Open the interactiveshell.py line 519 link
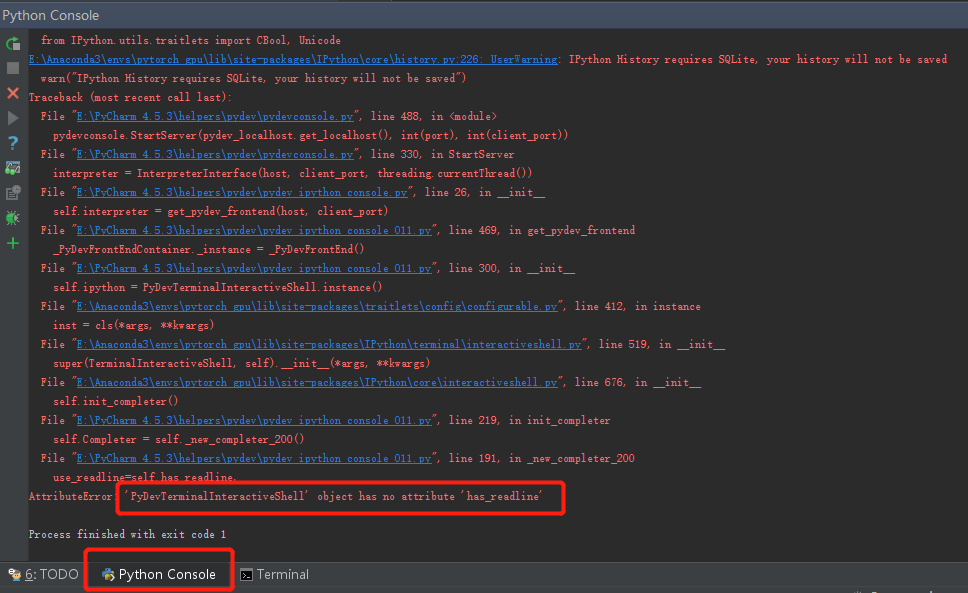Viewport: 968px width, 593px height. [x=318, y=344]
